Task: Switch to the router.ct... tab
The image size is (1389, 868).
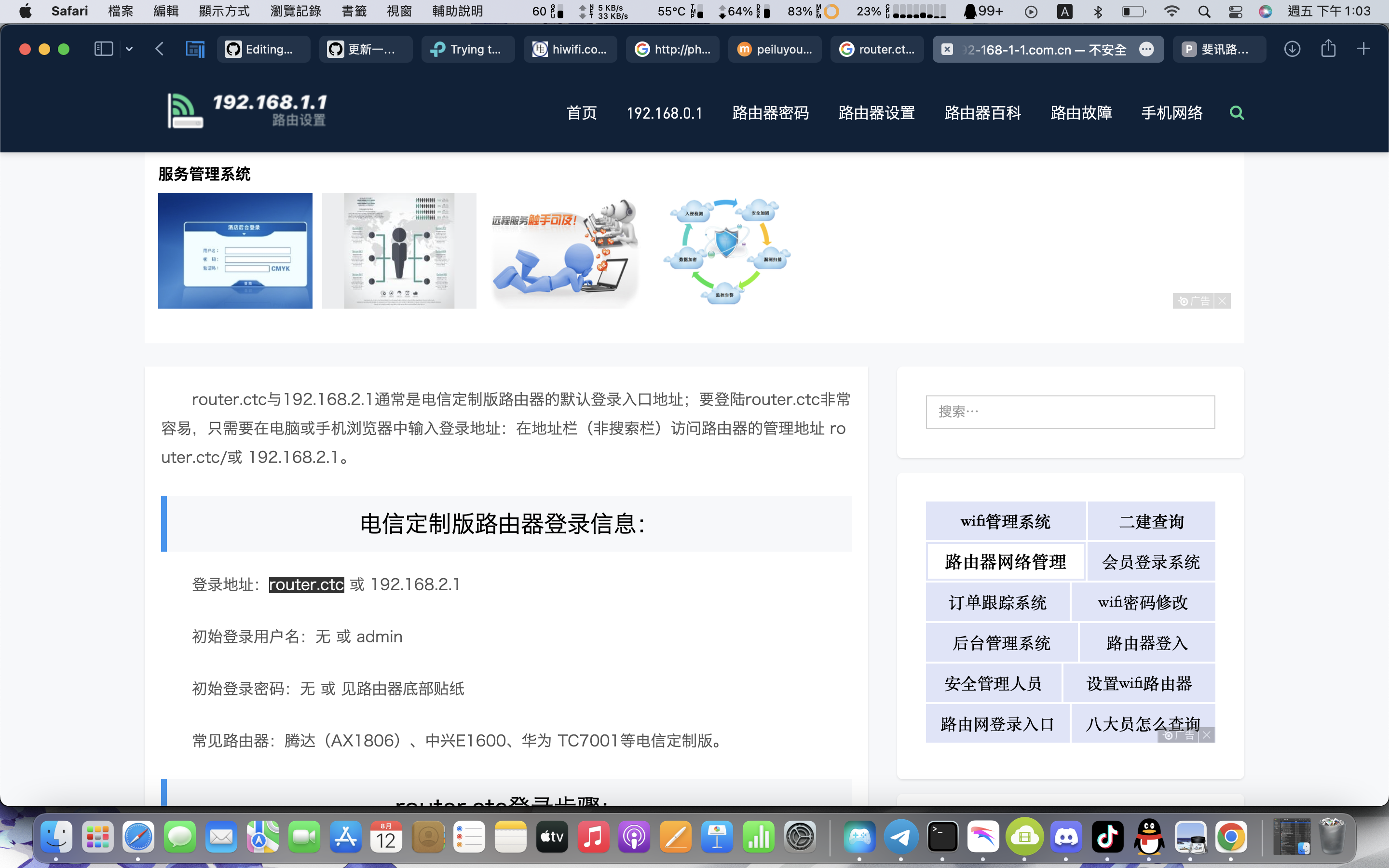Action: pyautogui.click(x=877, y=49)
